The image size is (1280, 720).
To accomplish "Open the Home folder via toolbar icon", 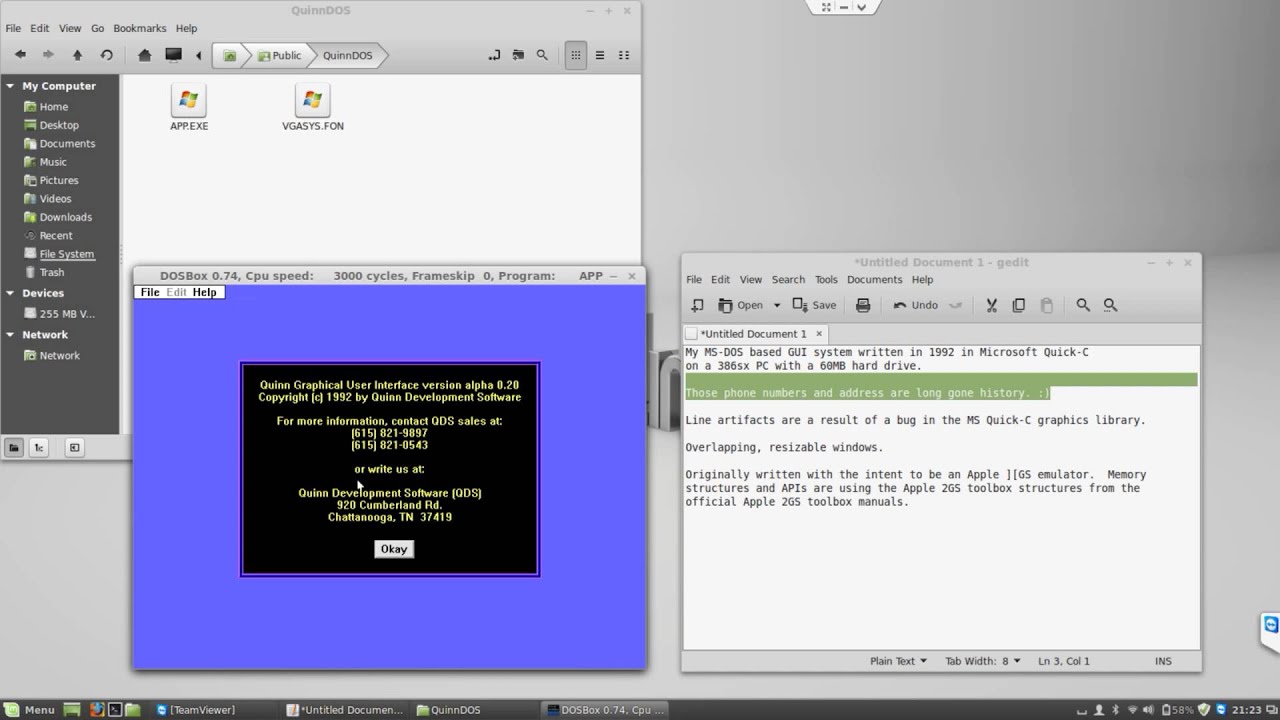I will click(145, 55).
